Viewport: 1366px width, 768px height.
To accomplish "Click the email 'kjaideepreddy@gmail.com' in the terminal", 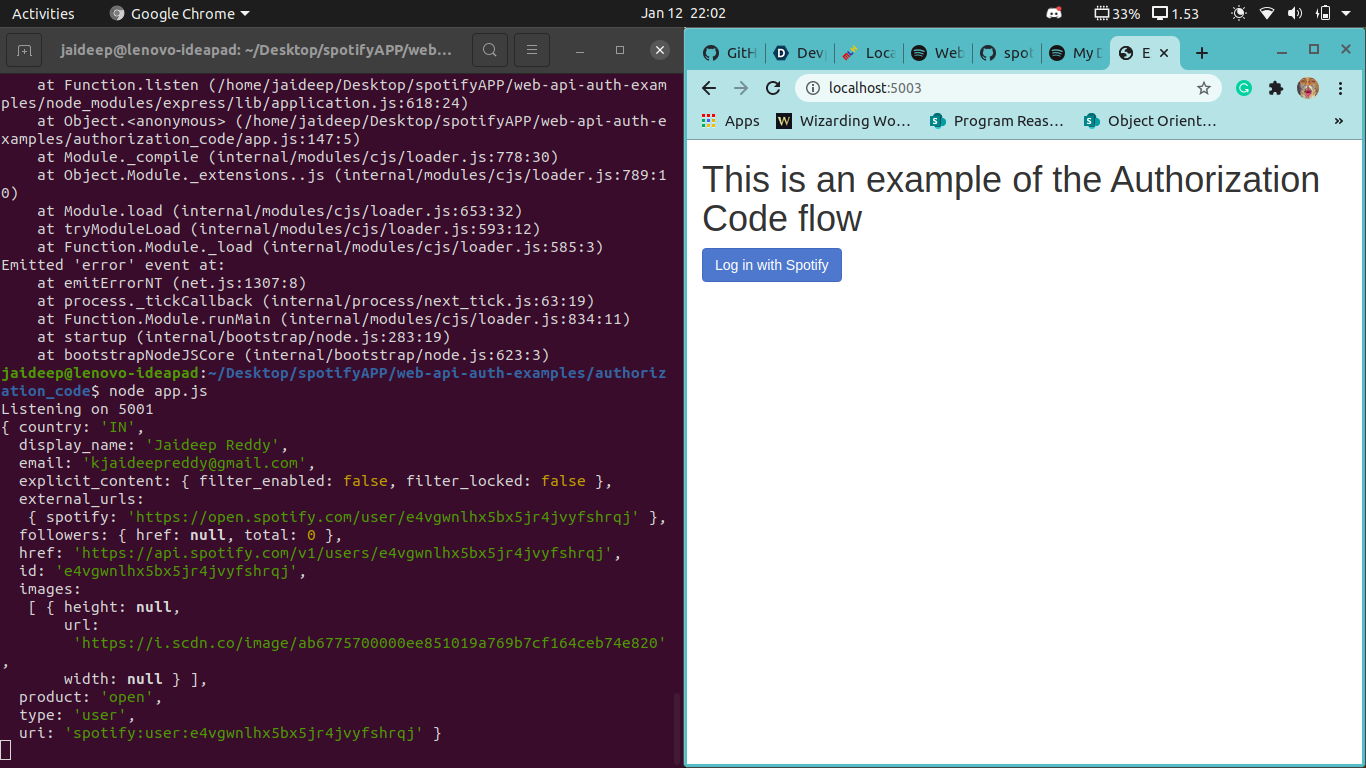I will [194, 463].
